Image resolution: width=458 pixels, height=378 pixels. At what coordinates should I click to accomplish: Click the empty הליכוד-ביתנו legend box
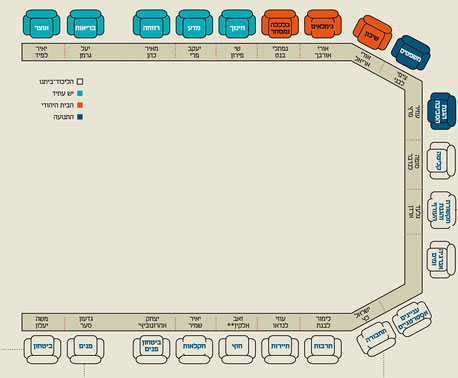click(80, 81)
